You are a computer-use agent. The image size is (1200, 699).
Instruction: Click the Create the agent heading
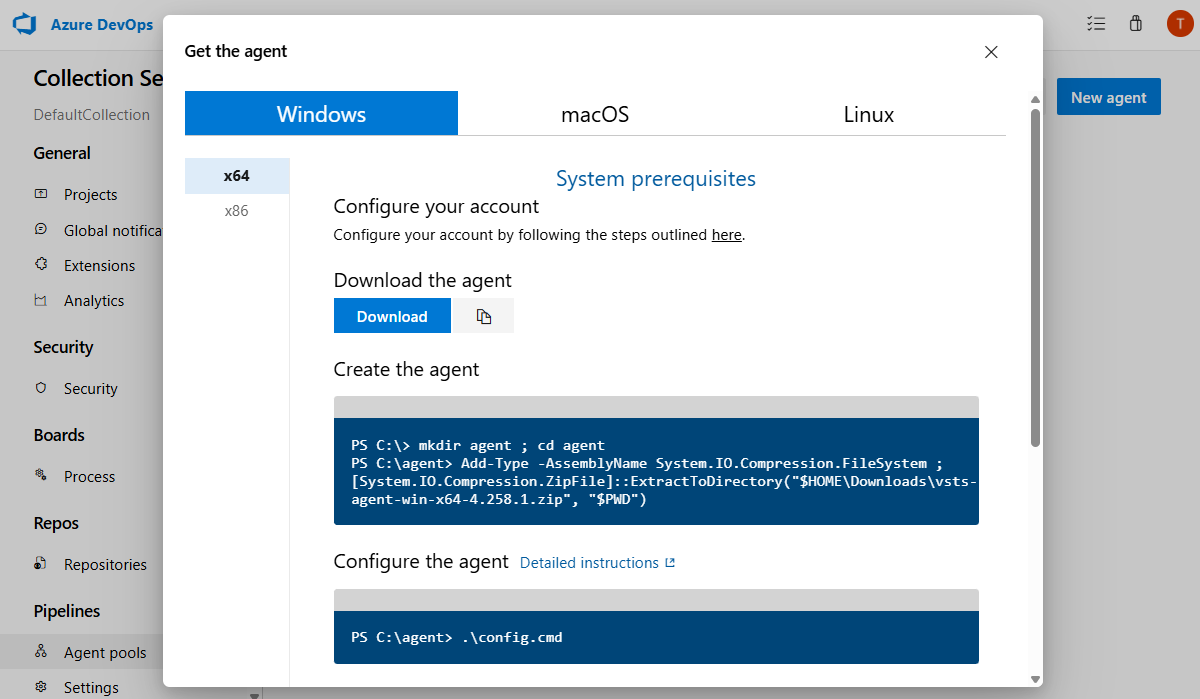(406, 369)
